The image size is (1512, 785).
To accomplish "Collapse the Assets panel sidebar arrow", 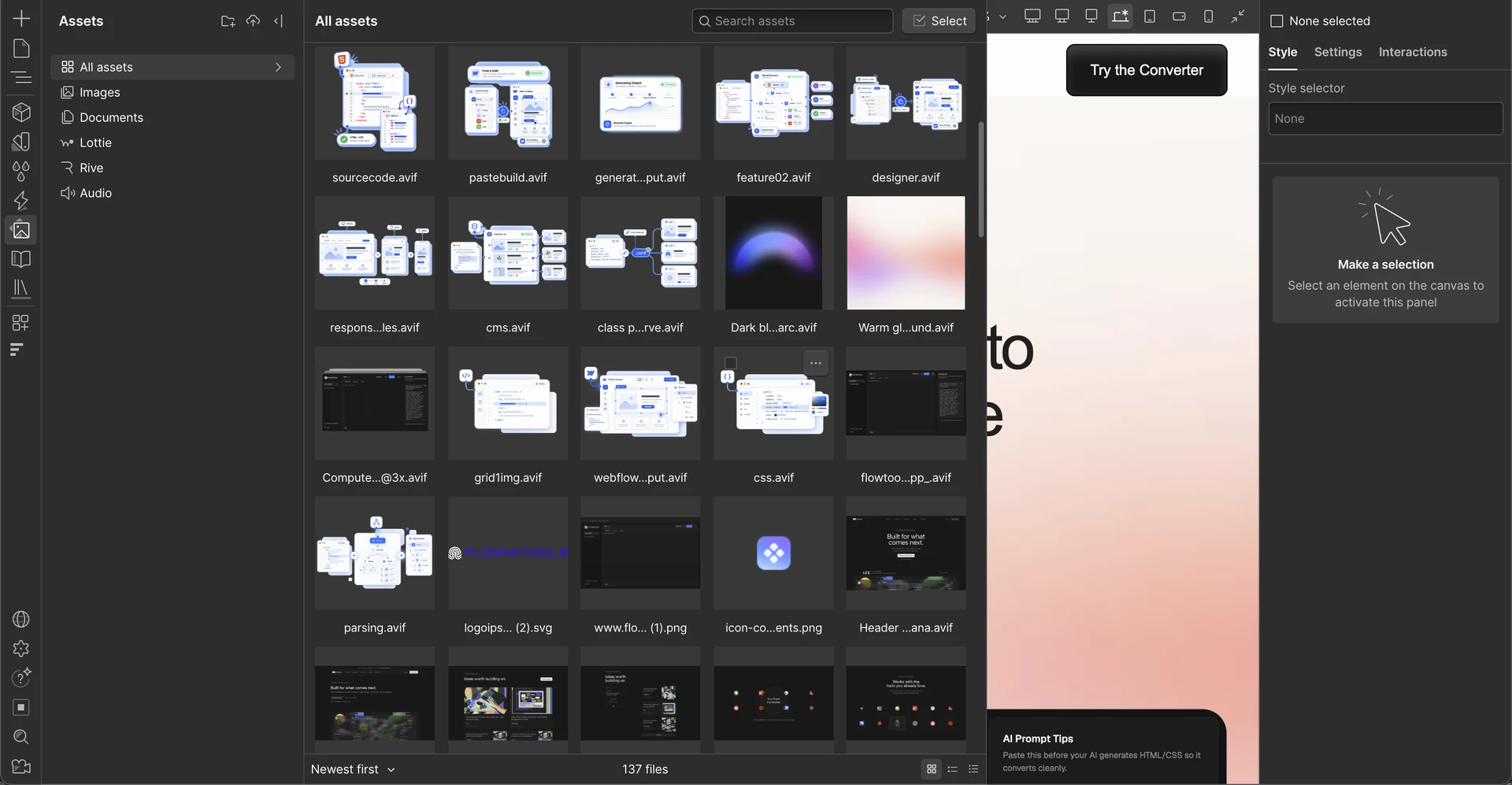I will [x=278, y=21].
